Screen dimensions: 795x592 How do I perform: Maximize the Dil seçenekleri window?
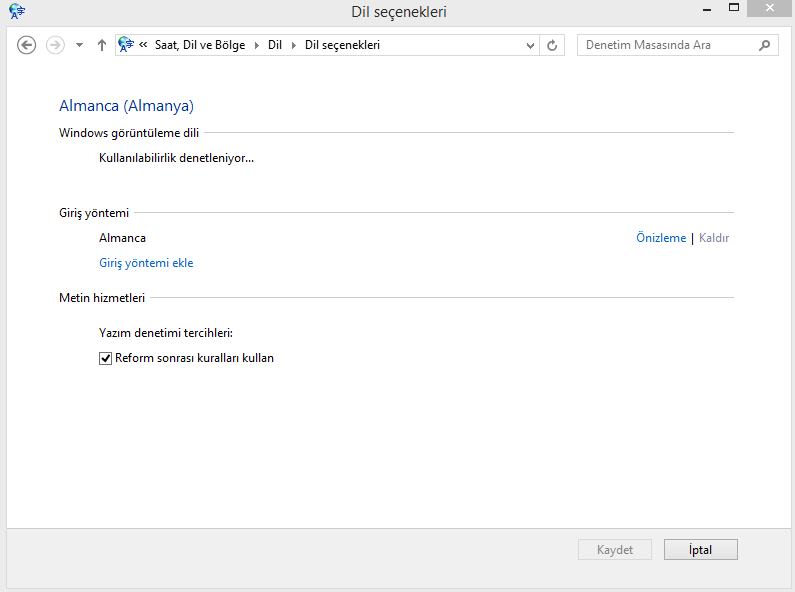point(734,8)
